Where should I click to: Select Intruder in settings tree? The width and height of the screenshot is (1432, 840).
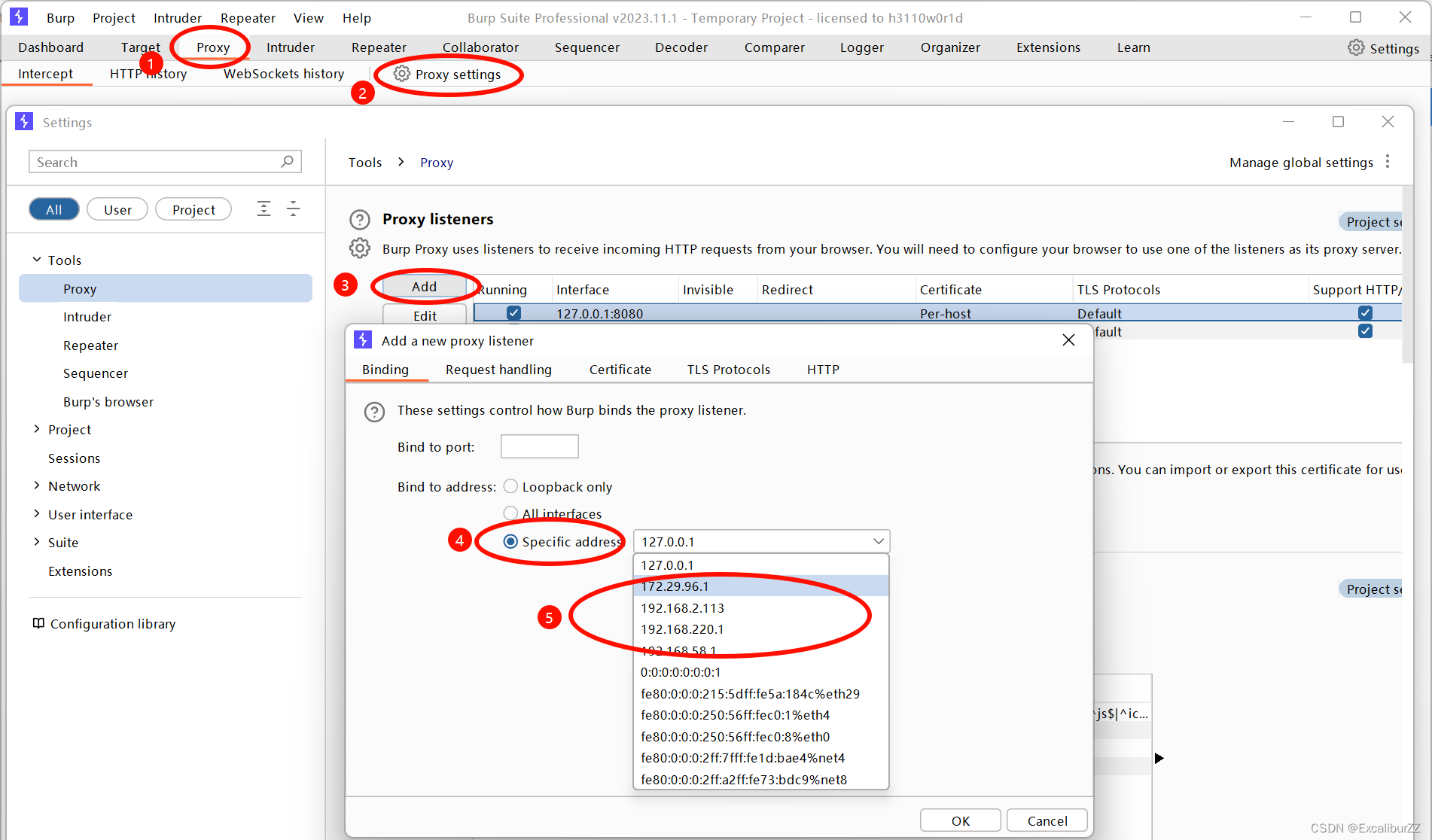point(87,317)
